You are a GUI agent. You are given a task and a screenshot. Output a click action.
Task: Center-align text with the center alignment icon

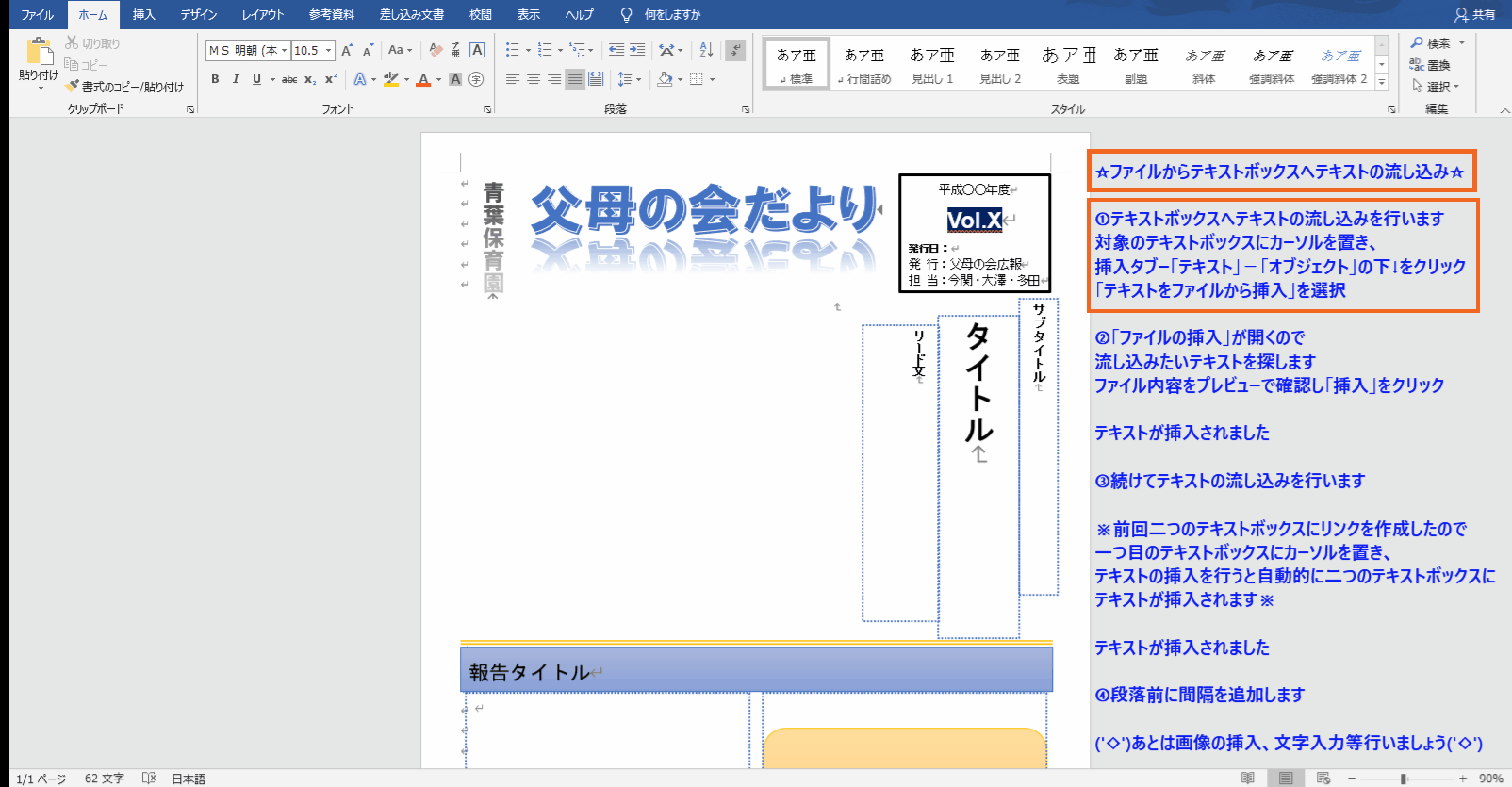[534, 79]
